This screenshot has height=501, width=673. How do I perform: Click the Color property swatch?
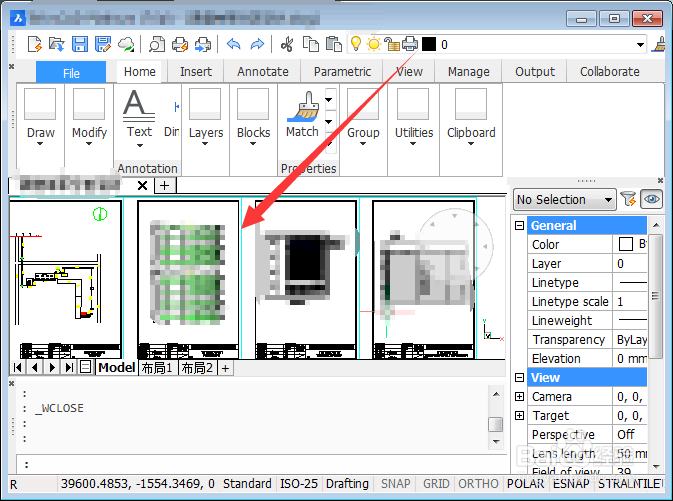pos(625,244)
